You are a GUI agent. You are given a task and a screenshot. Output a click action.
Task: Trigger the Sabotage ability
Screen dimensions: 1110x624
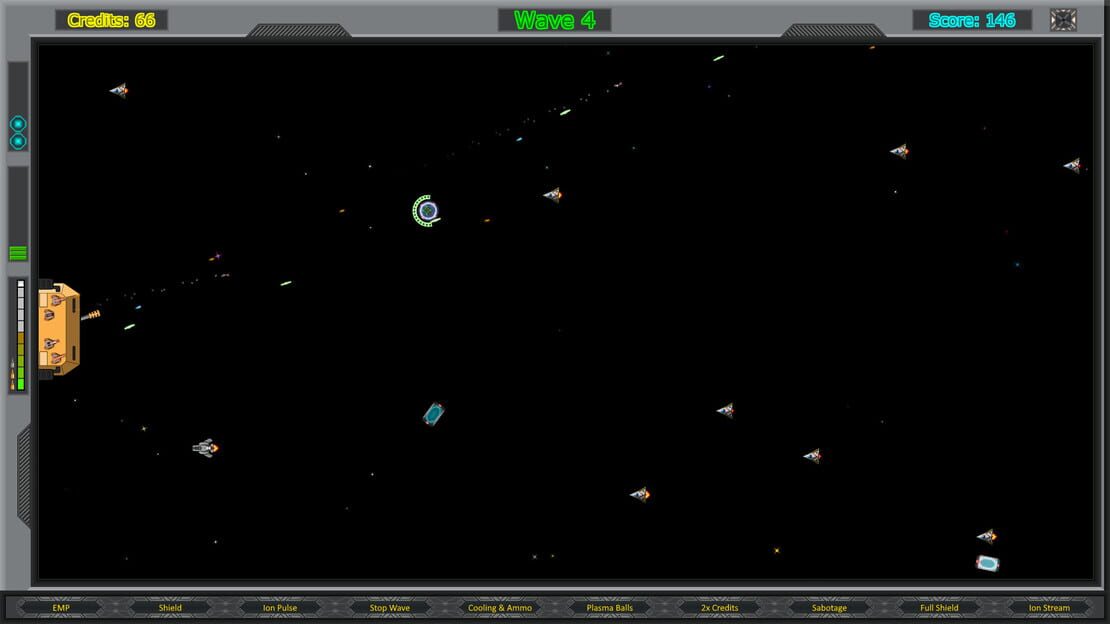coord(829,608)
